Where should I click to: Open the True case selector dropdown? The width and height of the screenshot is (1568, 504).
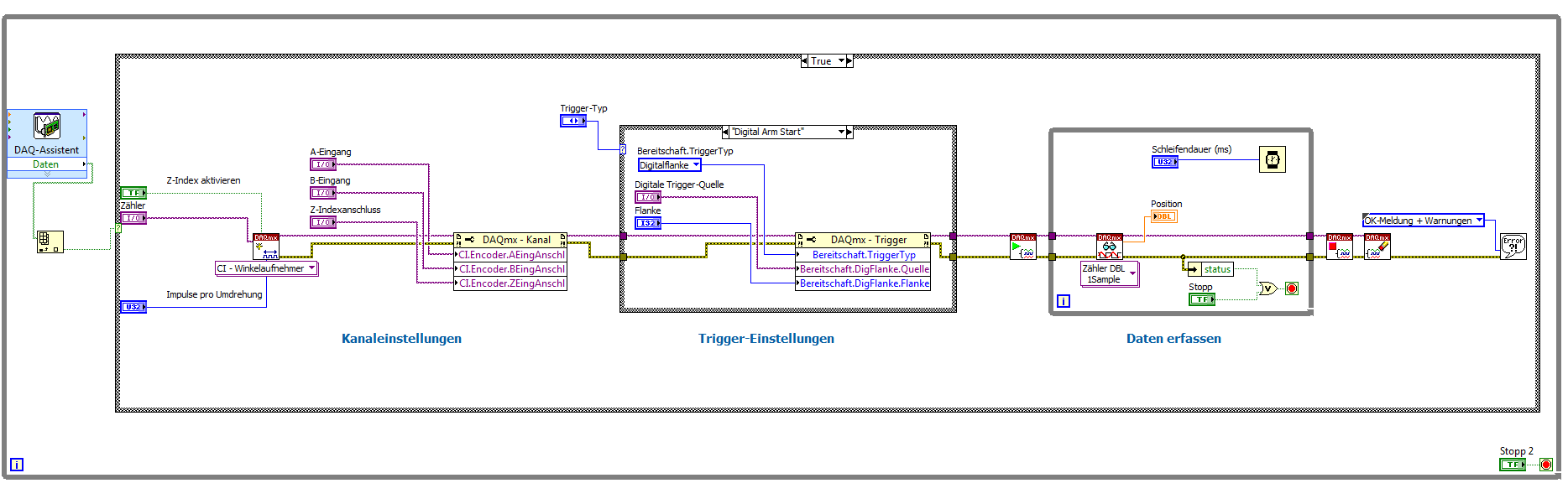click(841, 61)
